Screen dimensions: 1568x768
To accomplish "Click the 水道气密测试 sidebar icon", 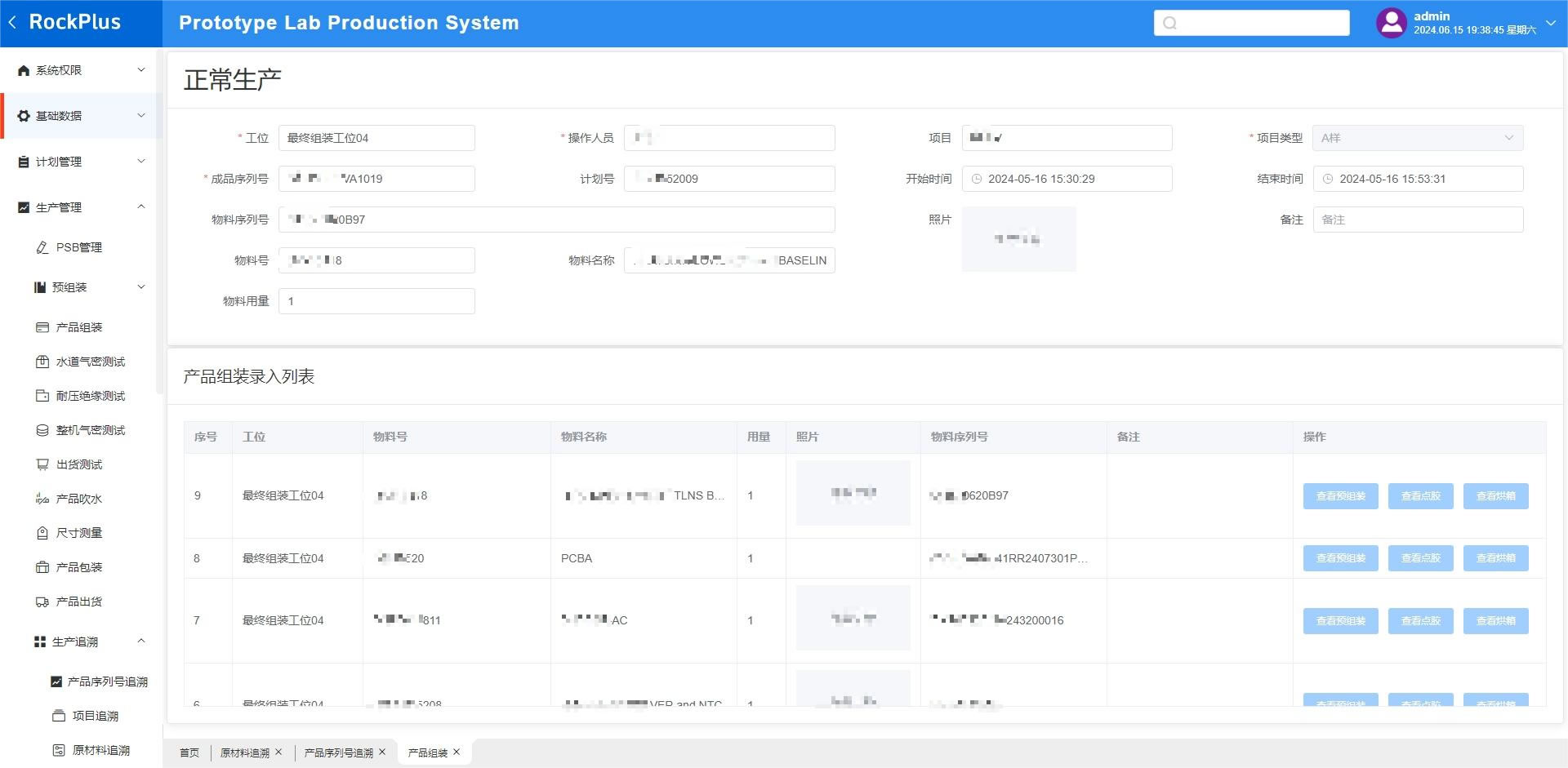I will pyautogui.click(x=42, y=362).
